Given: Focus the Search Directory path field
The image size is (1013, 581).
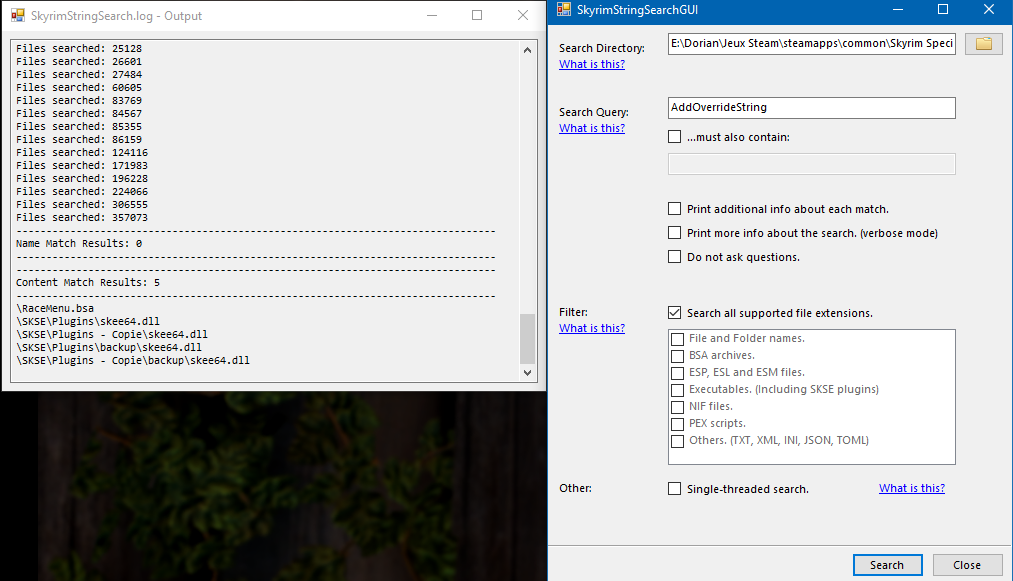Looking at the screenshot, I should (x=811, y=43).
